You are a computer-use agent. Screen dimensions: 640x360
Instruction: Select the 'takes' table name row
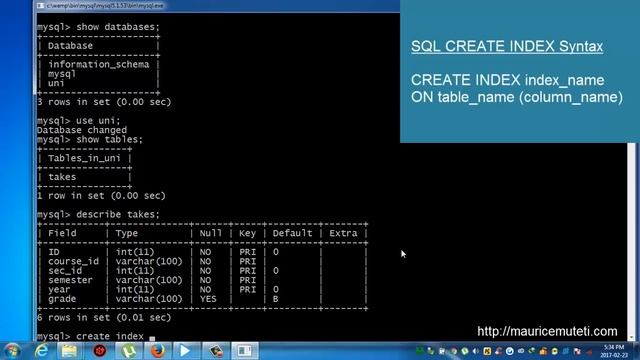(x=62, y=177)
